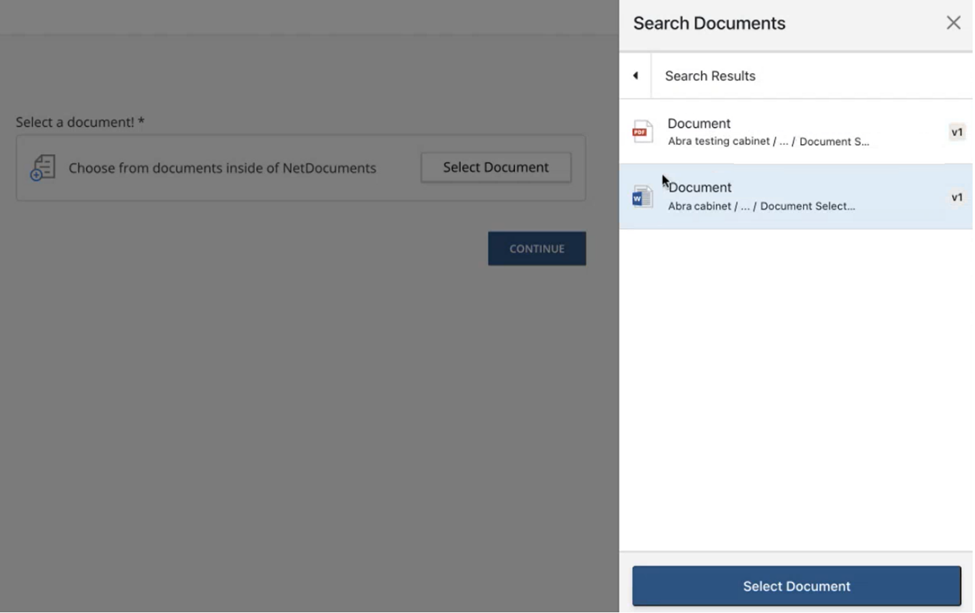Click the v1 badge on the PDF document
This screenshot has width=975, height=613.
957,132
